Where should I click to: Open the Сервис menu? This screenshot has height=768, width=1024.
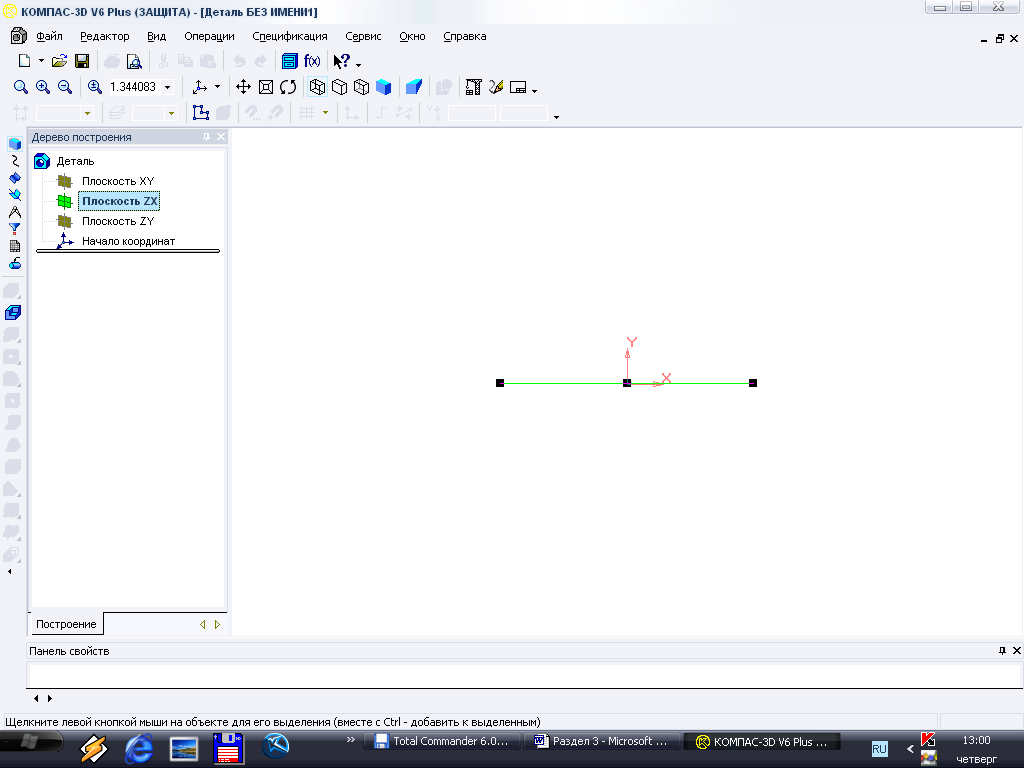point(363,37)
